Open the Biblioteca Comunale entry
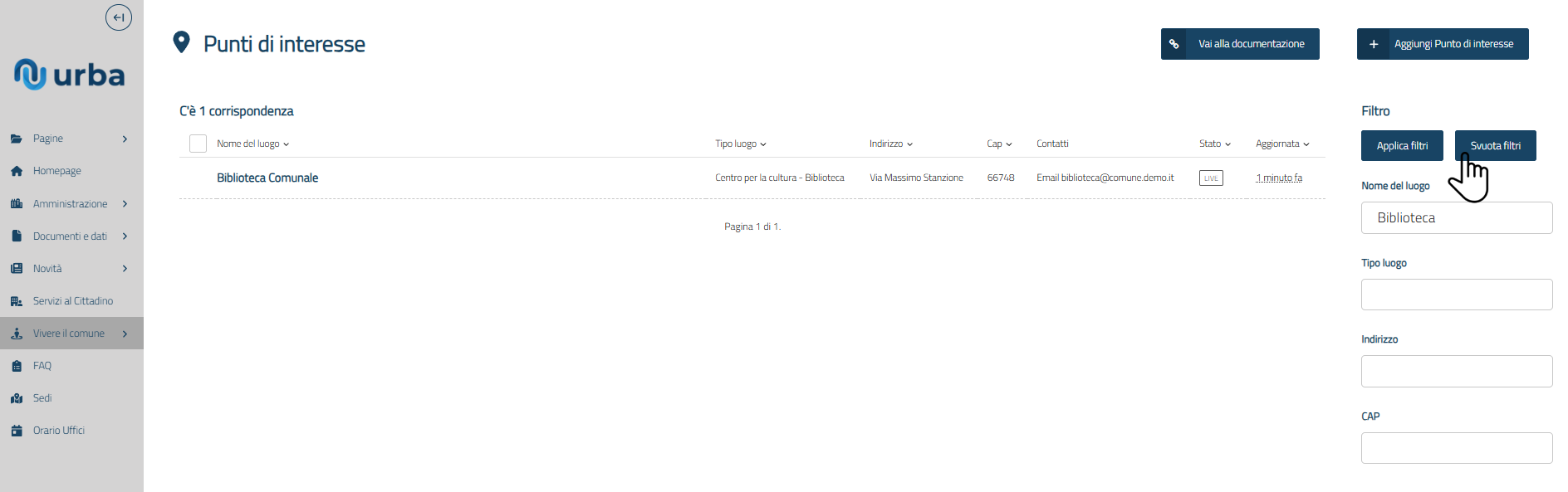 coord(267,178)
